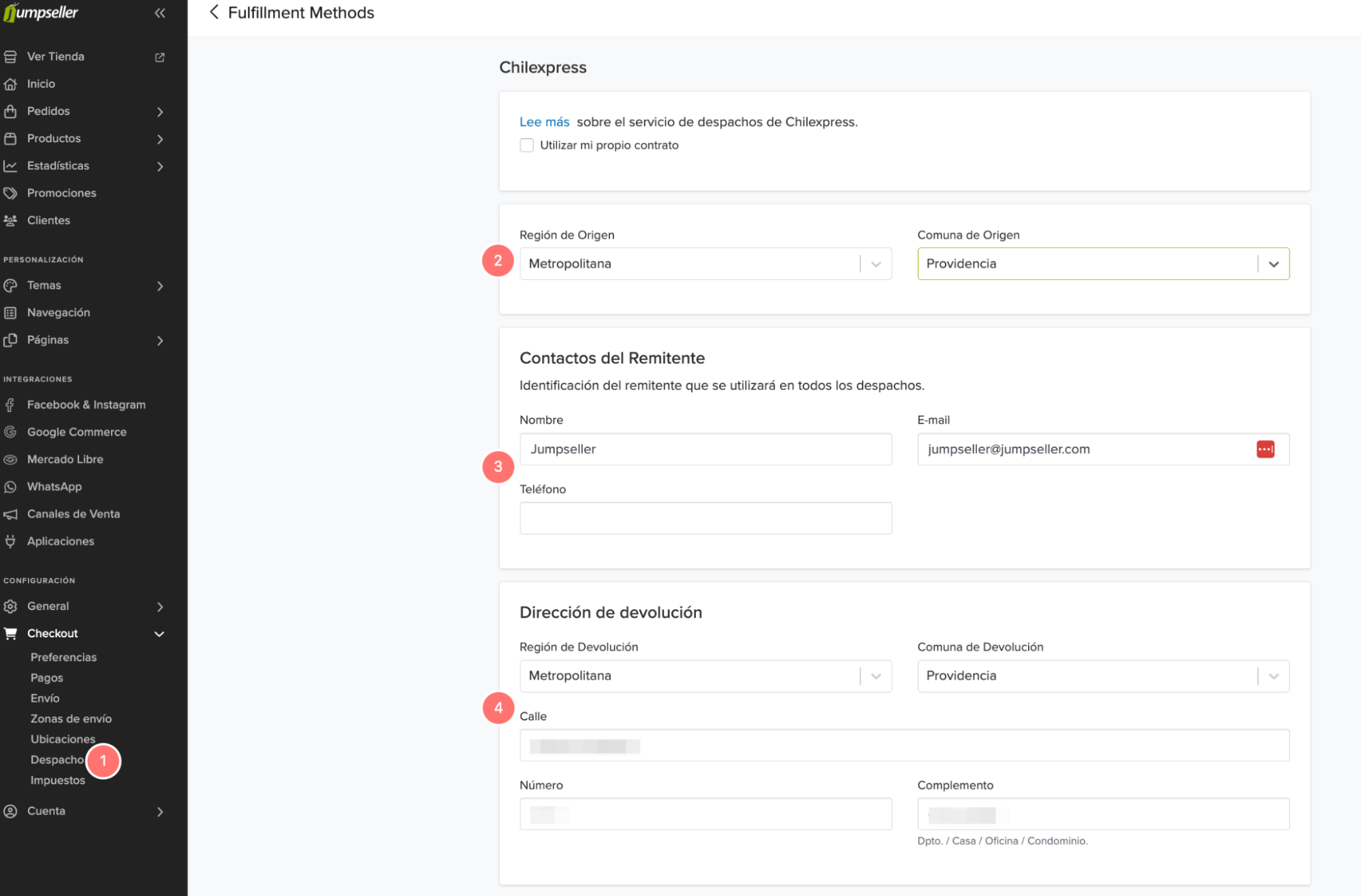The width and height of the screenshot is (1361, 896).
Task: Expand the Pedidos submenu chevron
Action: [160, 112]
